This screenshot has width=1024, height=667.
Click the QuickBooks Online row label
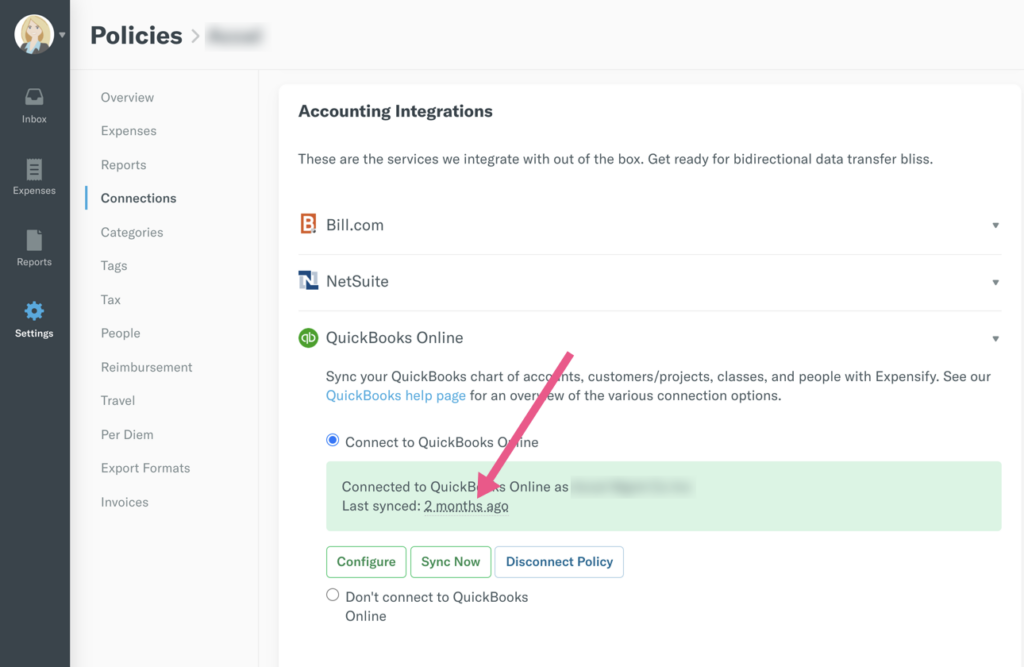(394, 338)
